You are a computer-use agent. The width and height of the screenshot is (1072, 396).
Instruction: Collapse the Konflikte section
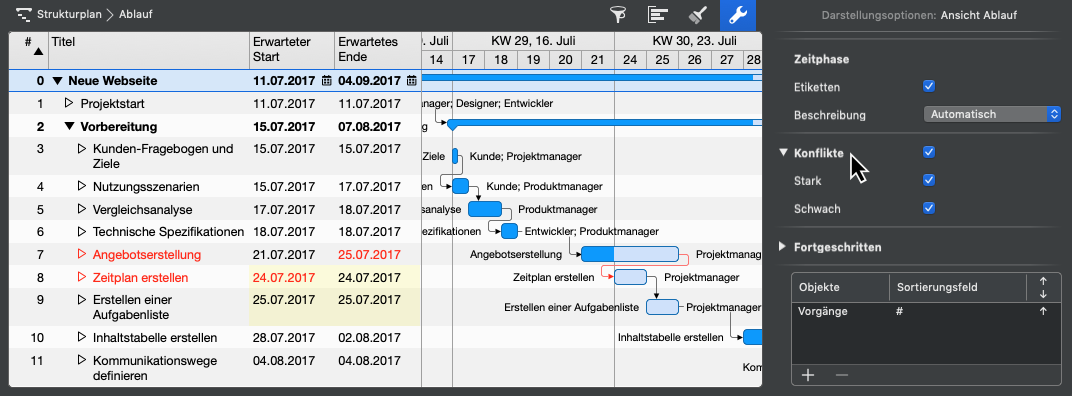point(783,153)
